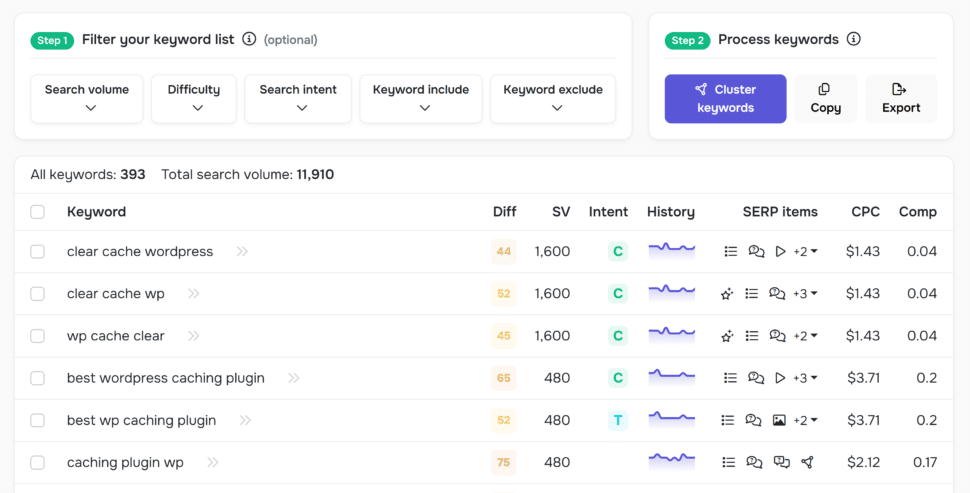Click the list SERP icon in clear cache wp row
Screen dimensions: 970x493
point(752,293)
